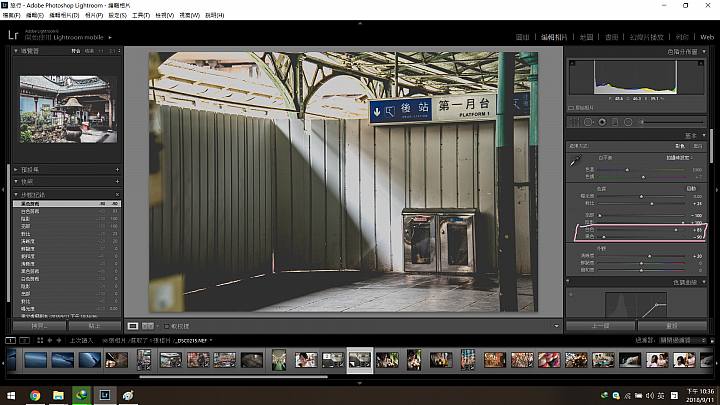Image resolution: width=720 pixels, height=405 pixels.
Task: Open the 工具(T) menu
Action: pyautogui.click(x=141, y=15)
